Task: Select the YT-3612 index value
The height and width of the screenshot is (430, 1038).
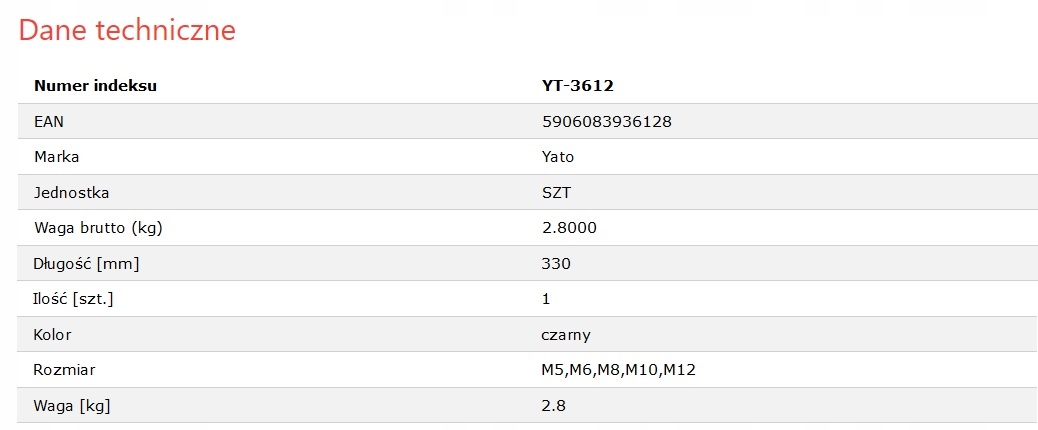Action: [577, 86]
